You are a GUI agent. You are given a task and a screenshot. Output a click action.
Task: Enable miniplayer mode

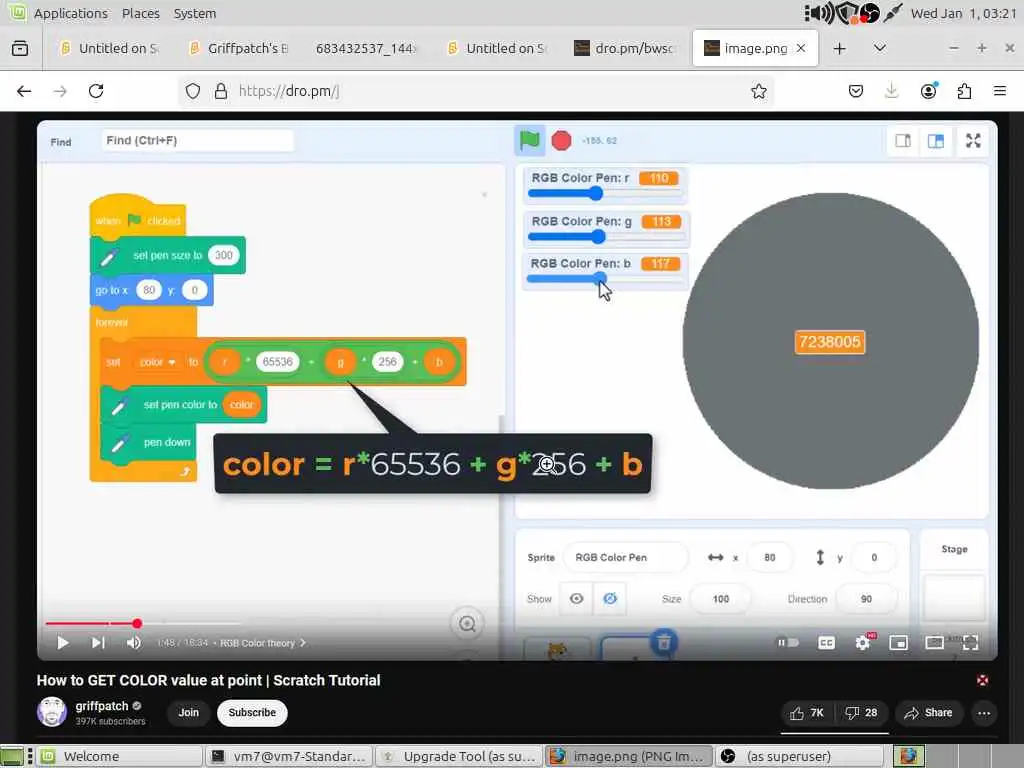coord(899,643)
